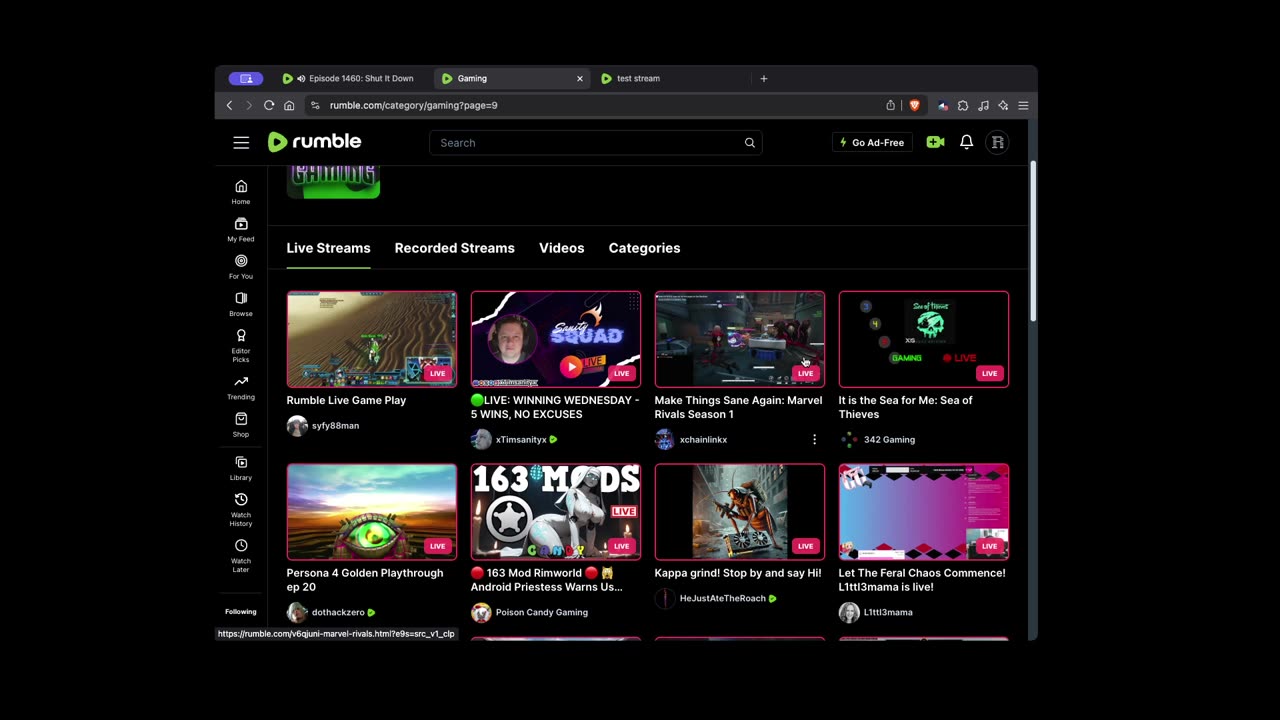Click browser forward arrow
Viewport: 1280px width, 720px height.
pos(249,105)
